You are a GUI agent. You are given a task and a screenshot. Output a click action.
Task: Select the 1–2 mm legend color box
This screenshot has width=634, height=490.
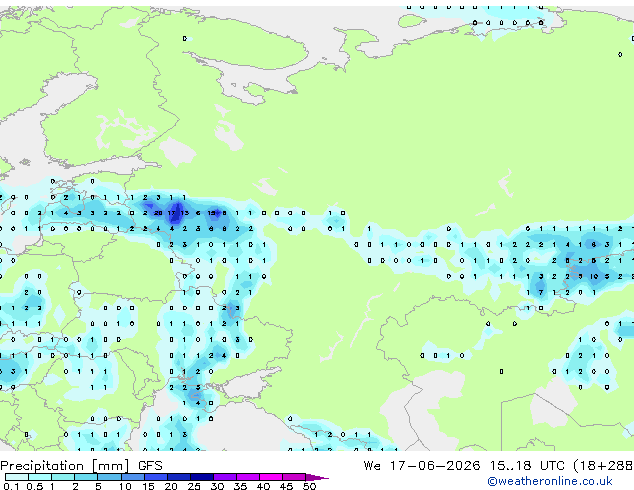(x=63, y=477)
